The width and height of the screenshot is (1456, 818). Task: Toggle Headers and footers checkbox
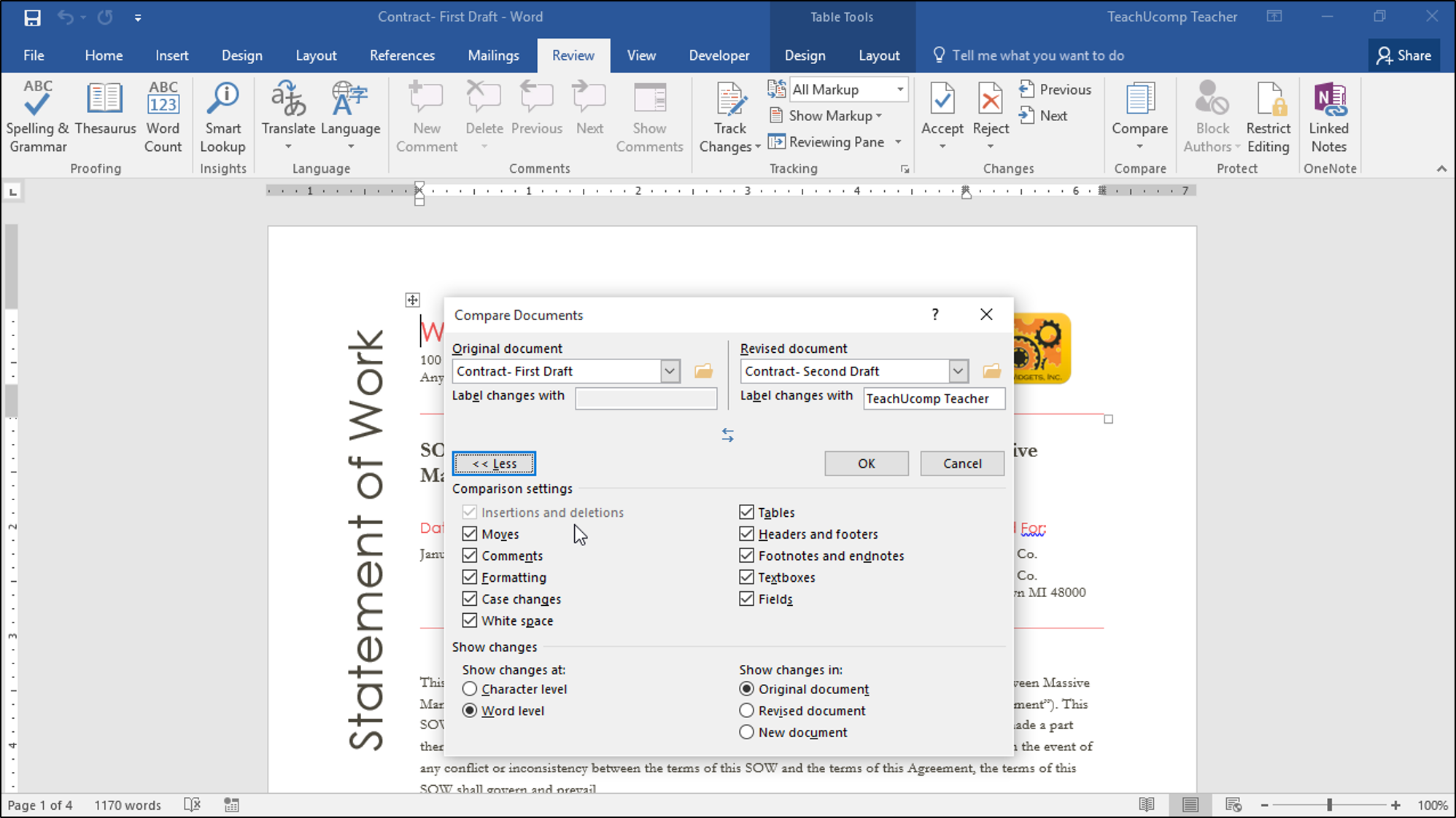tap(746, 534)
